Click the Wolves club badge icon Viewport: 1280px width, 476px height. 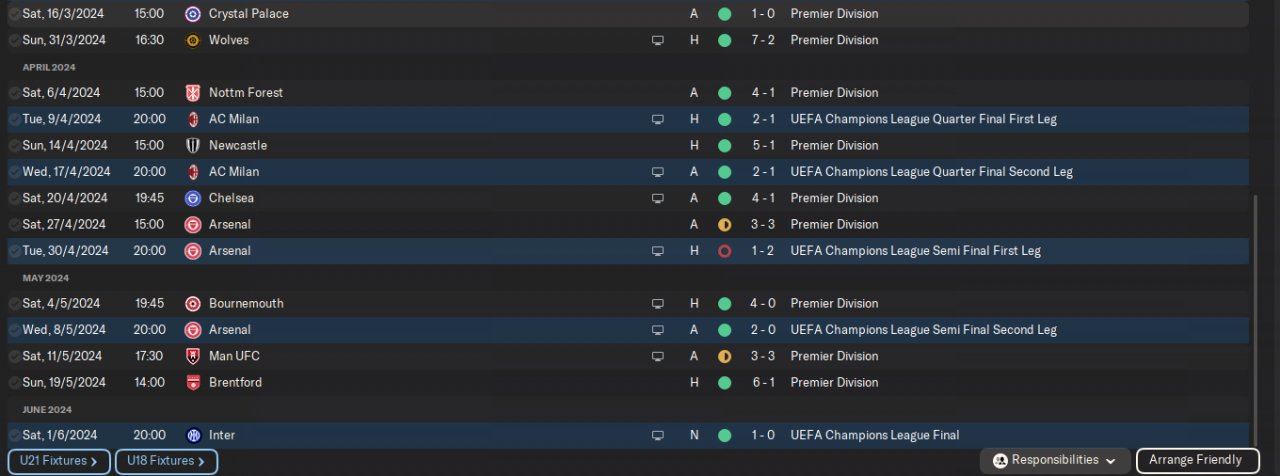click(193, 40)
